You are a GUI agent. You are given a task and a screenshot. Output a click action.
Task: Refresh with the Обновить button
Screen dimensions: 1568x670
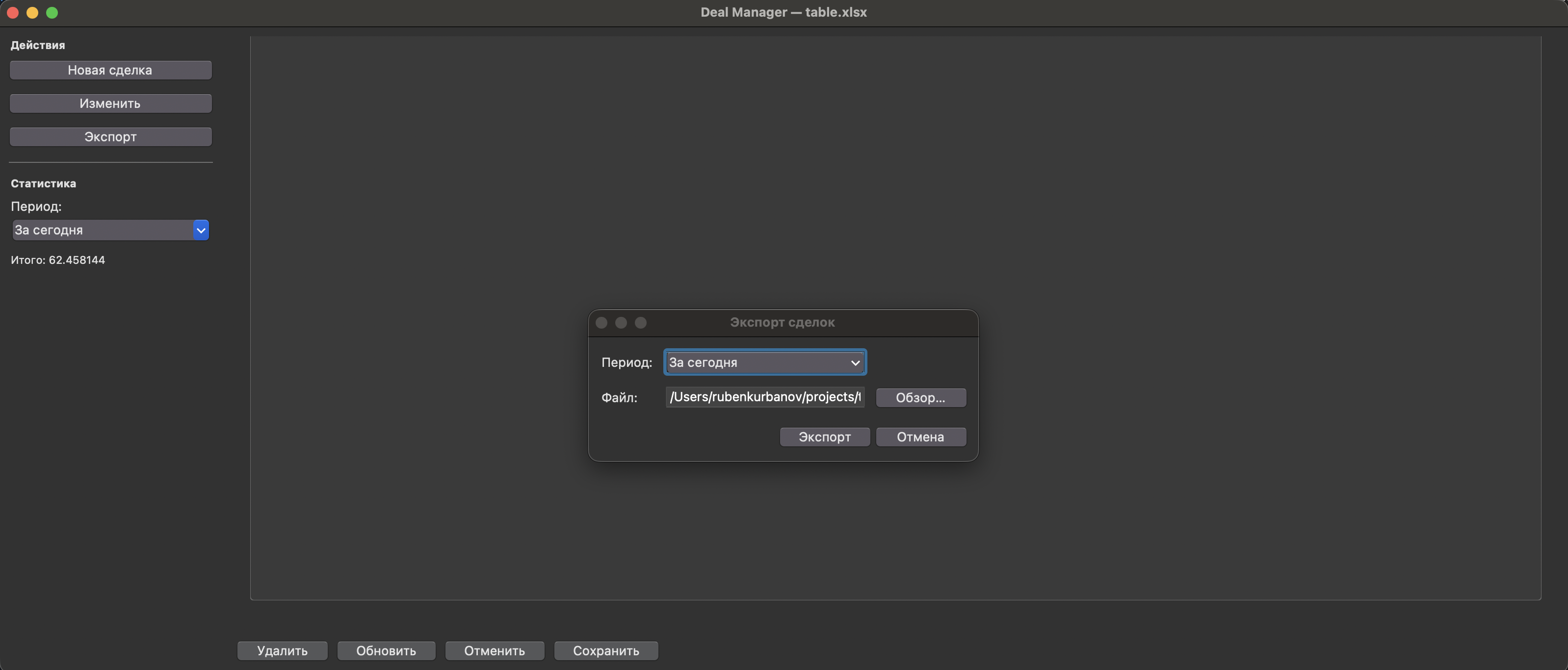(386, 650)
